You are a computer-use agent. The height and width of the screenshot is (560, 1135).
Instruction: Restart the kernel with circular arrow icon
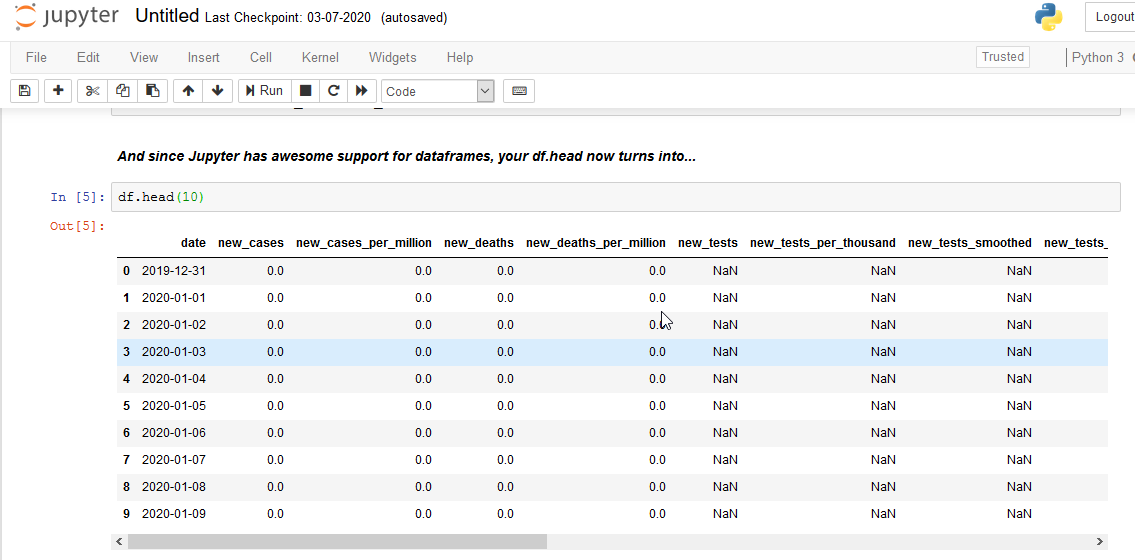pos(334,91)
